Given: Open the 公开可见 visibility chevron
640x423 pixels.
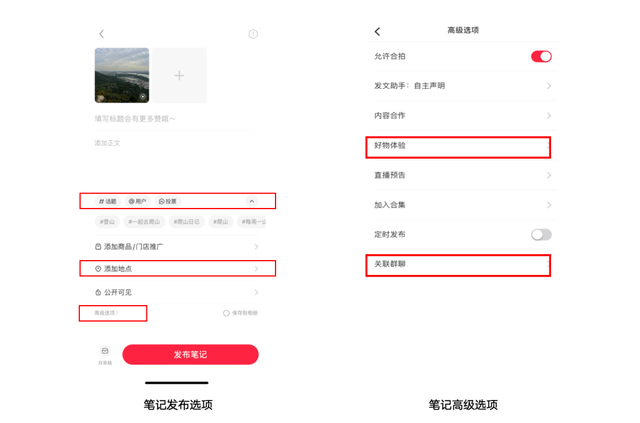Looking at the screenshot, I should (256, 292).
